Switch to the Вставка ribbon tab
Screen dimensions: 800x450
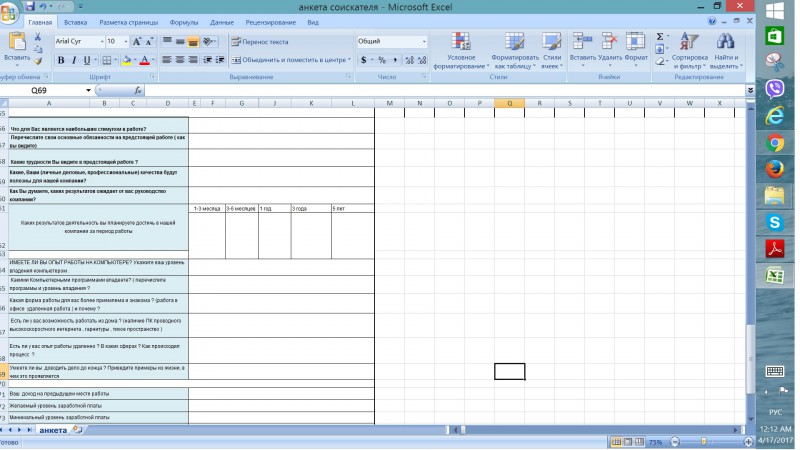(76, 22)
